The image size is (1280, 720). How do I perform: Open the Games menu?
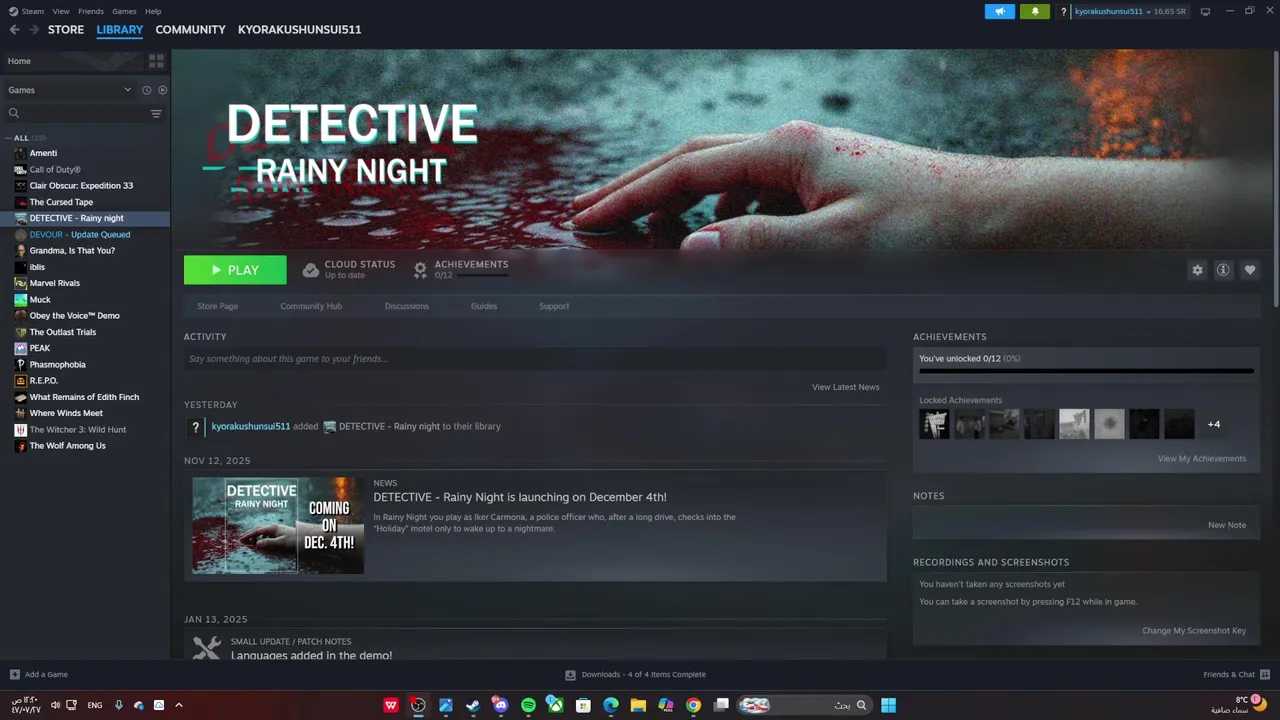(124, 11)
